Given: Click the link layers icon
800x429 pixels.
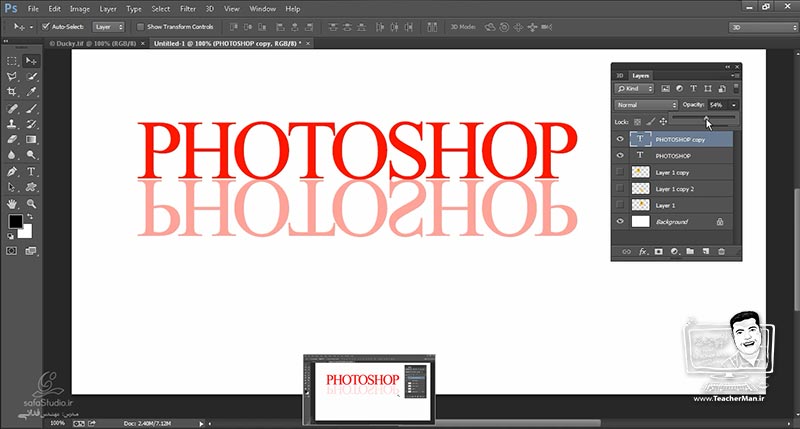Looking at the screenshot, I should (x=627, y=252).
